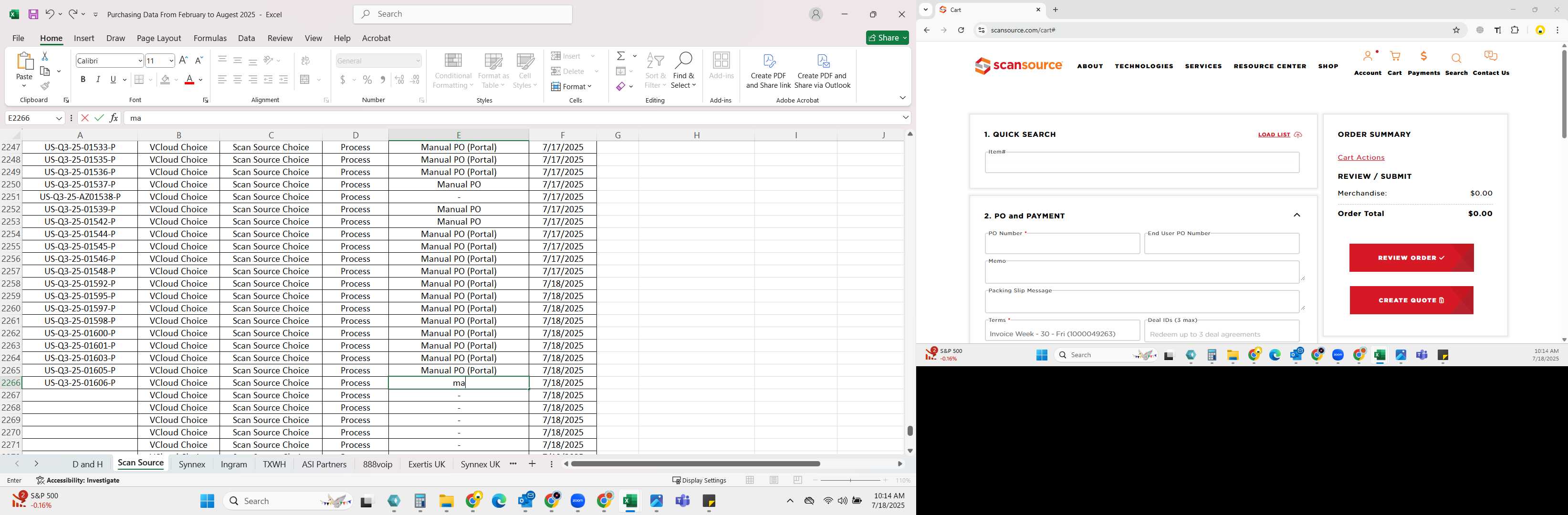Click the Save icon in Excel title bar
The height and width of the screenshot is (515, 1568).
33,14
